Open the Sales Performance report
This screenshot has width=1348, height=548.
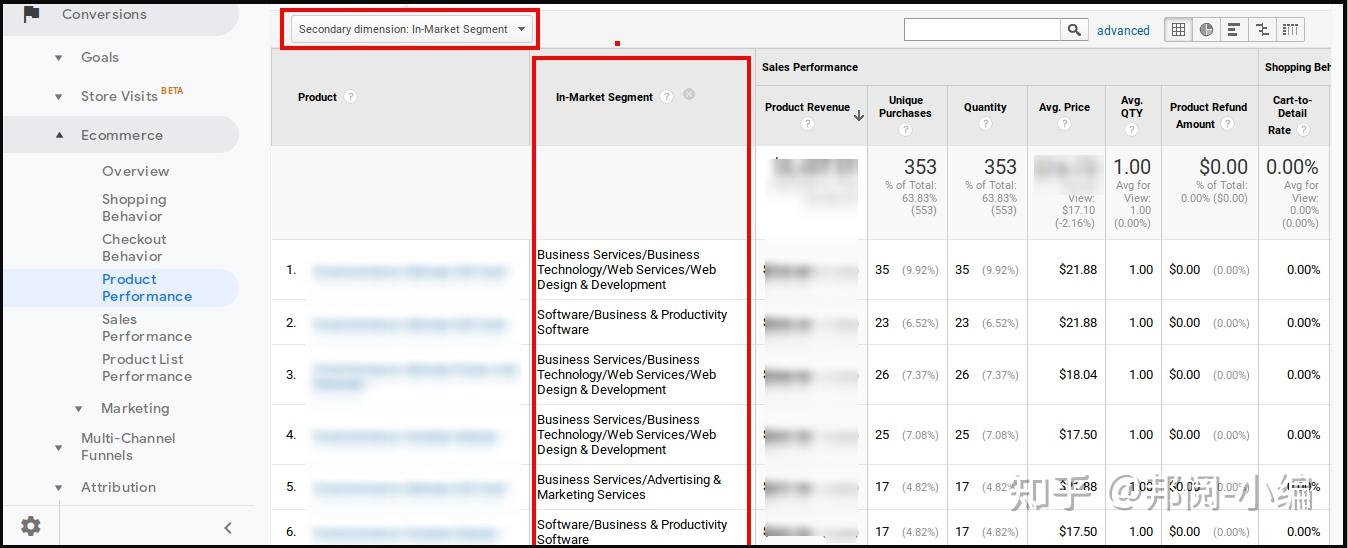tap(146, 328)
